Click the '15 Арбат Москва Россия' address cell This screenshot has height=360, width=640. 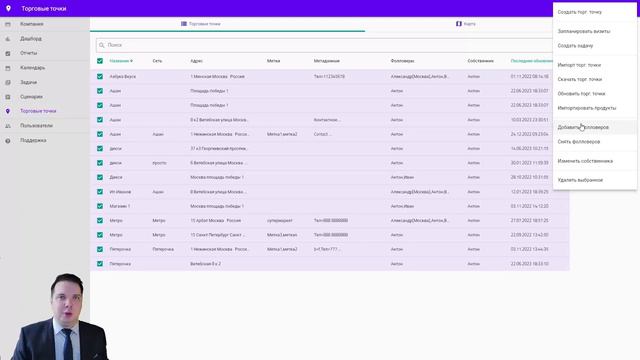(216, 220)
